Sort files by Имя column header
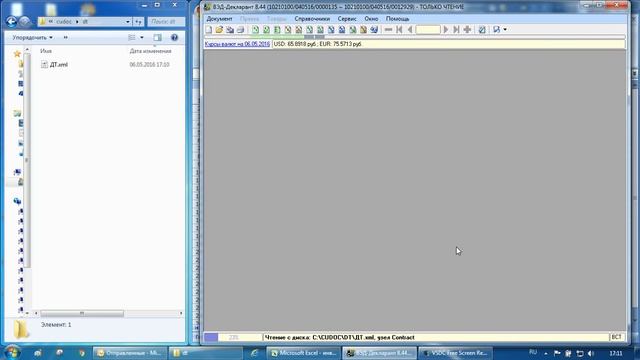The height and width of the screenshot is (360, 640). (46, 51)
